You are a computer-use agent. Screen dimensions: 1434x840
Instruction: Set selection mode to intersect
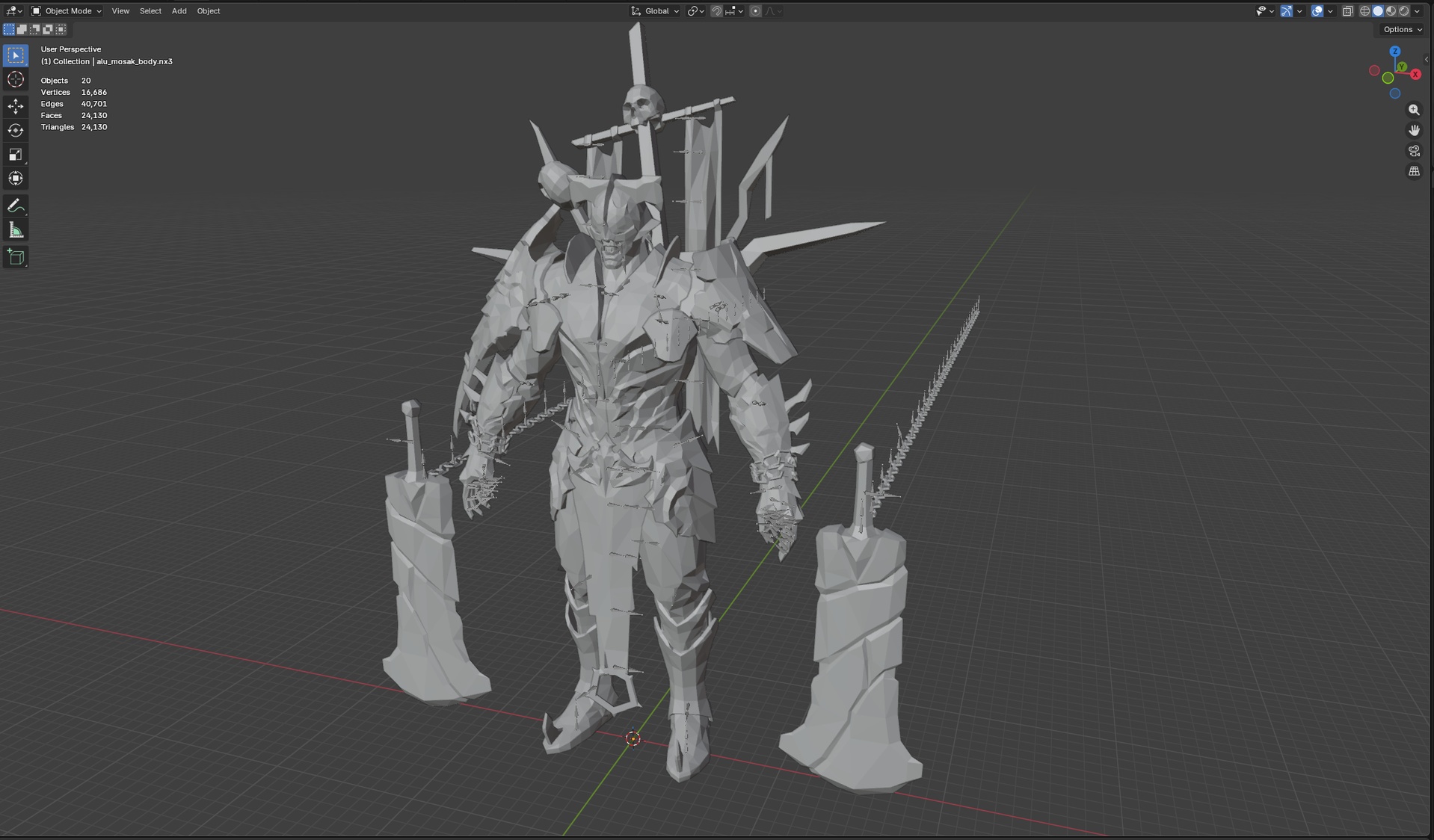tap(61, 29)
